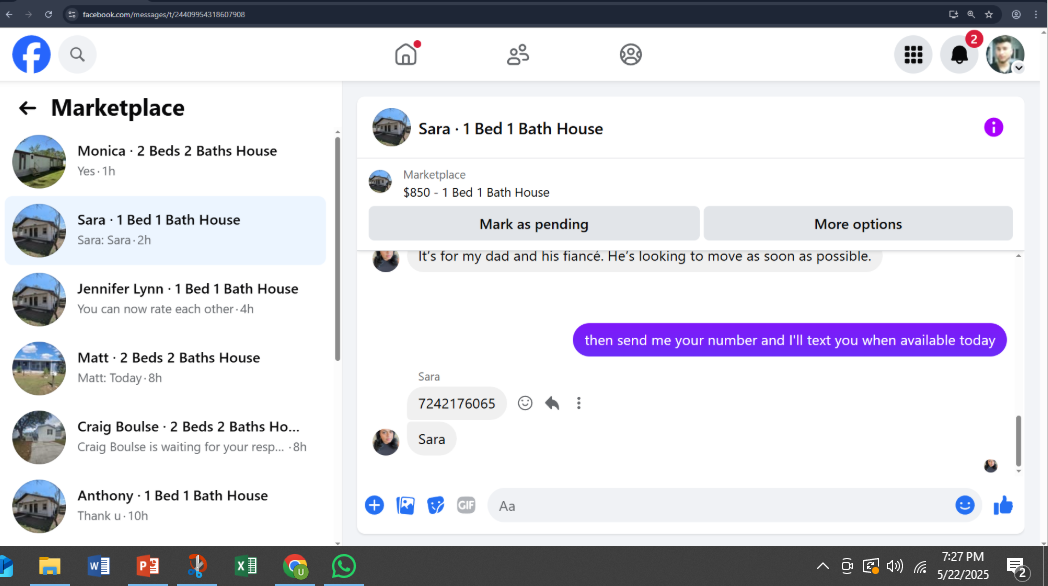Image resolution: width=1048 pixels, height=586 pixels.
Task: Click the browser back arrow
Action: pos(9,14)
